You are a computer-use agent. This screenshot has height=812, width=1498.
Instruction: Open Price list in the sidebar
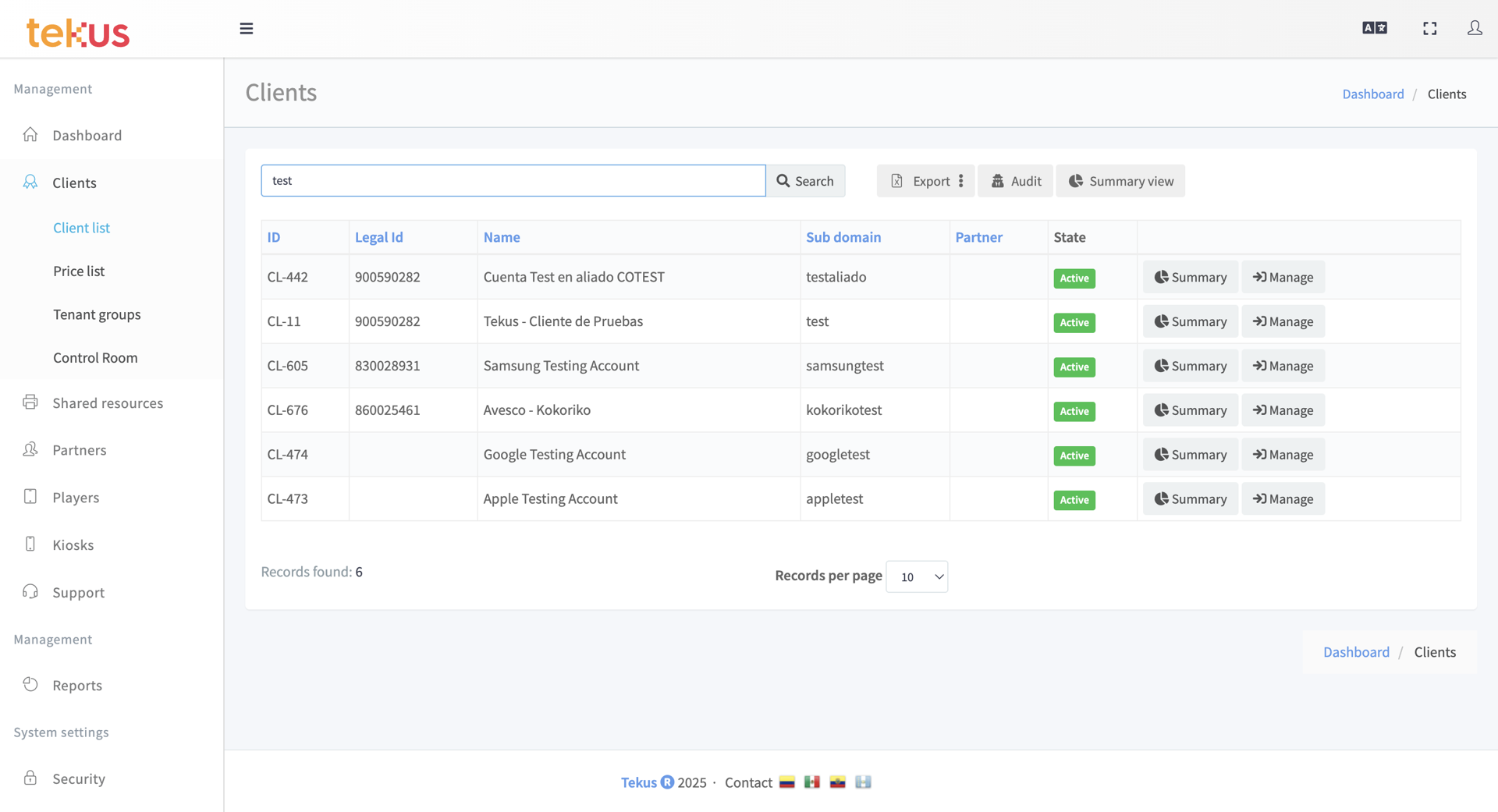point(79,271)
